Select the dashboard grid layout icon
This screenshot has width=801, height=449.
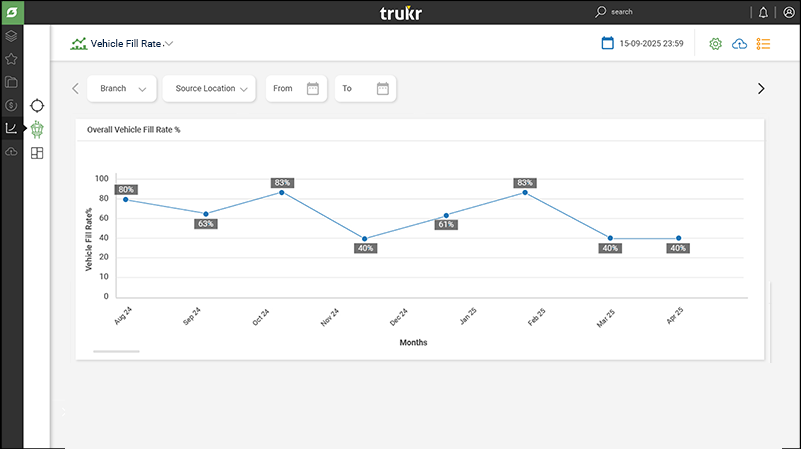(x=37, y=153)
